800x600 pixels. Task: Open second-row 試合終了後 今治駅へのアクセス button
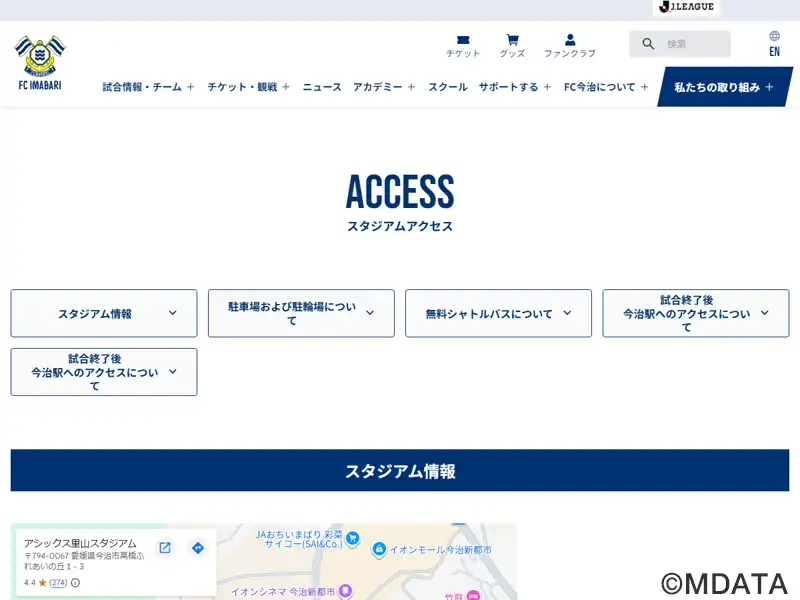pos(104,372)
